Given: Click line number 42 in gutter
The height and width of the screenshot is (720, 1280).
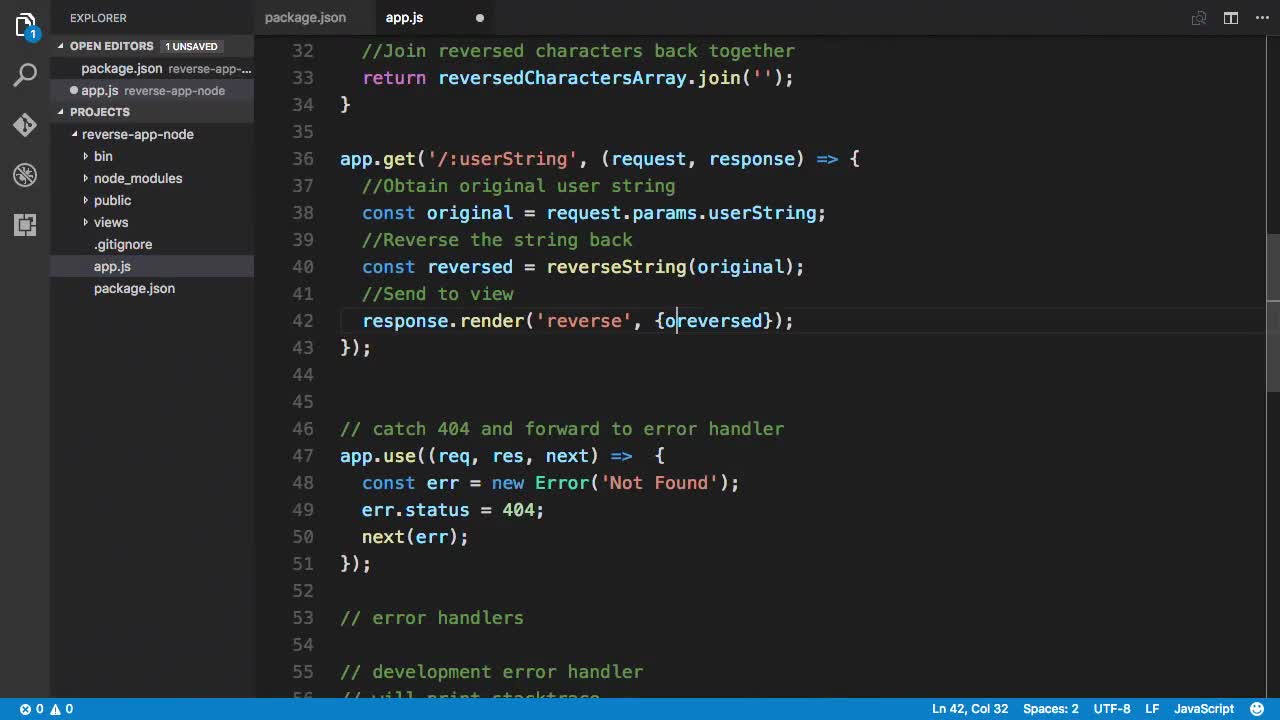Looking at the screenshot, I should pos(302,321).
